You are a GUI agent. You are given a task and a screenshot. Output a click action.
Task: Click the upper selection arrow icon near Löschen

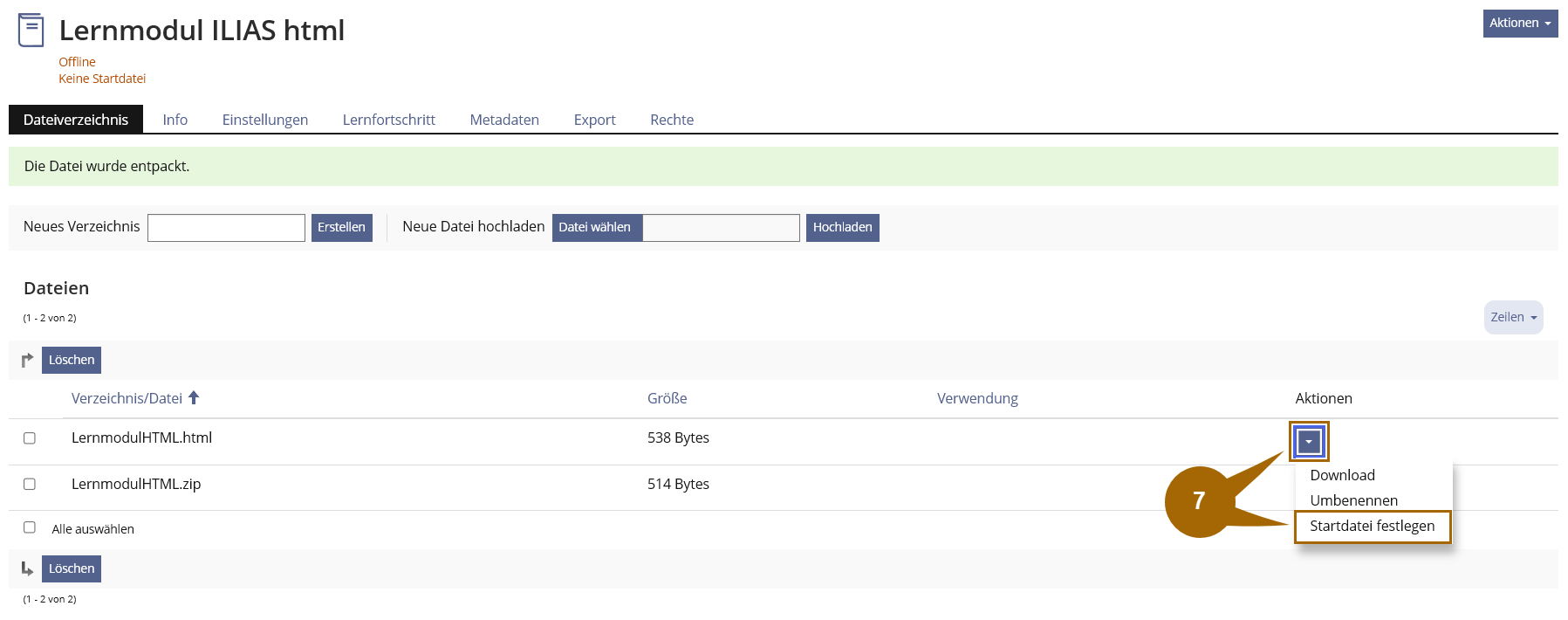click(x=27, y=360)
